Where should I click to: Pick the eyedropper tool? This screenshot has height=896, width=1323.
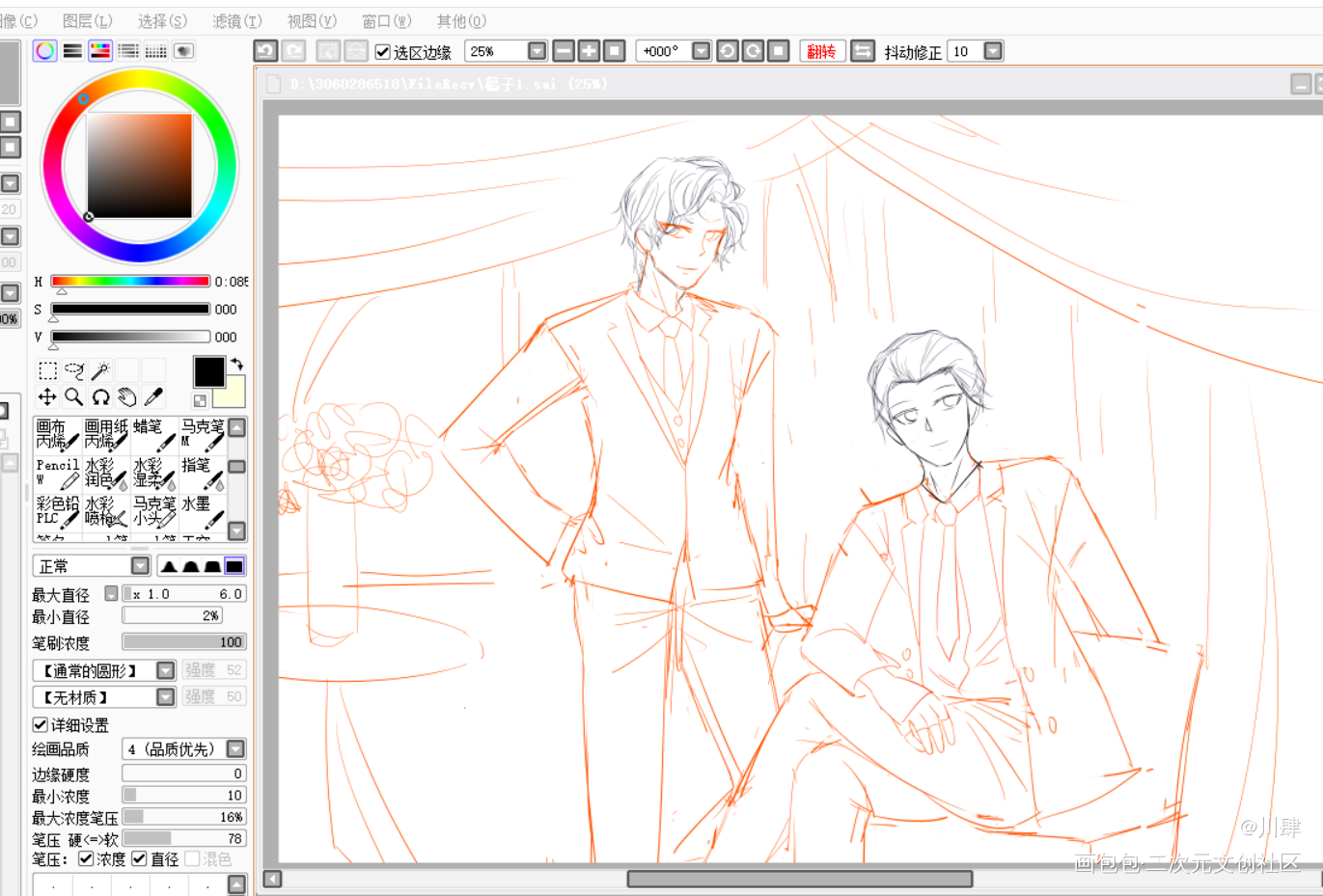coord(153,396)
